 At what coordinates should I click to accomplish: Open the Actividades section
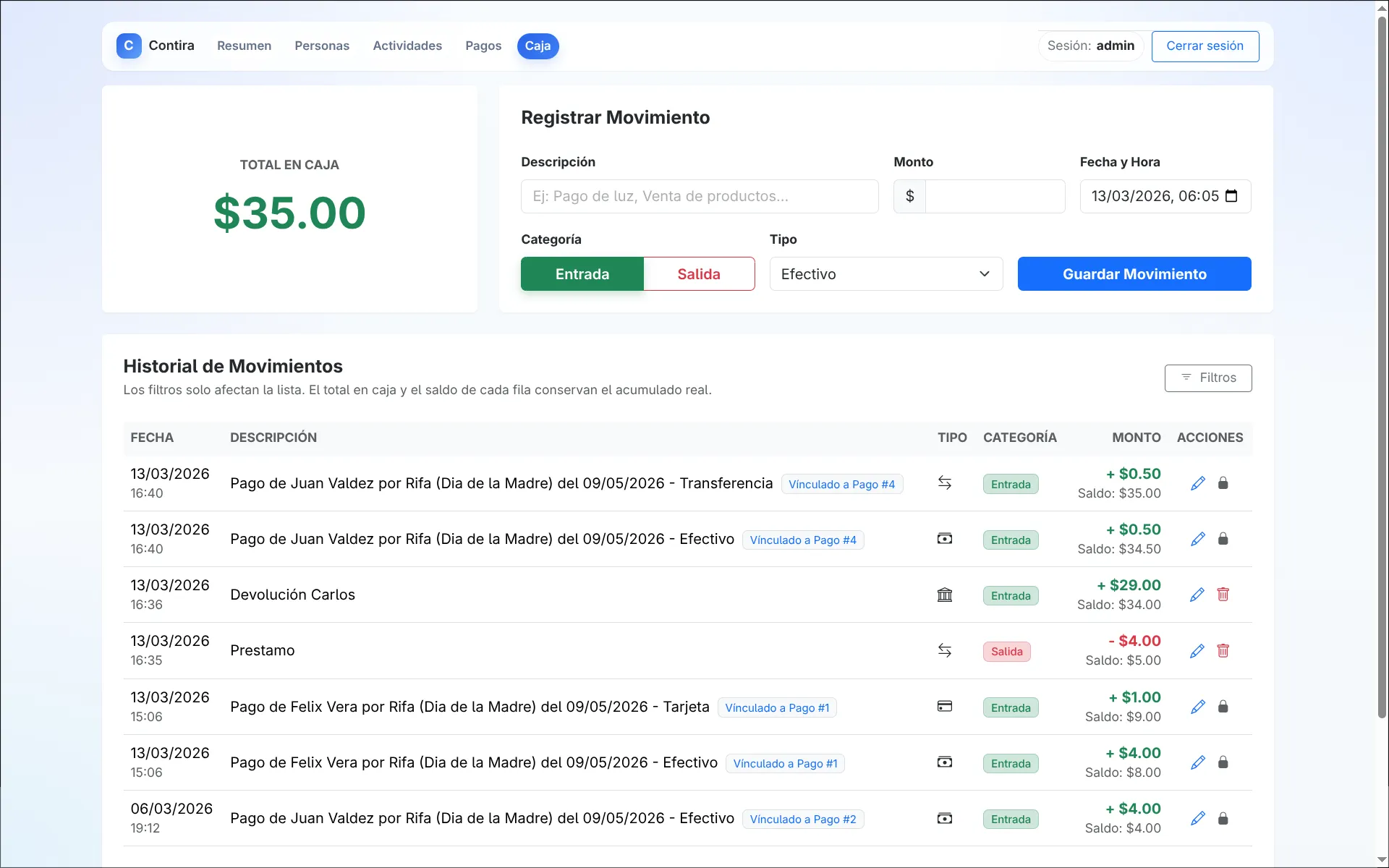[407, 46]
